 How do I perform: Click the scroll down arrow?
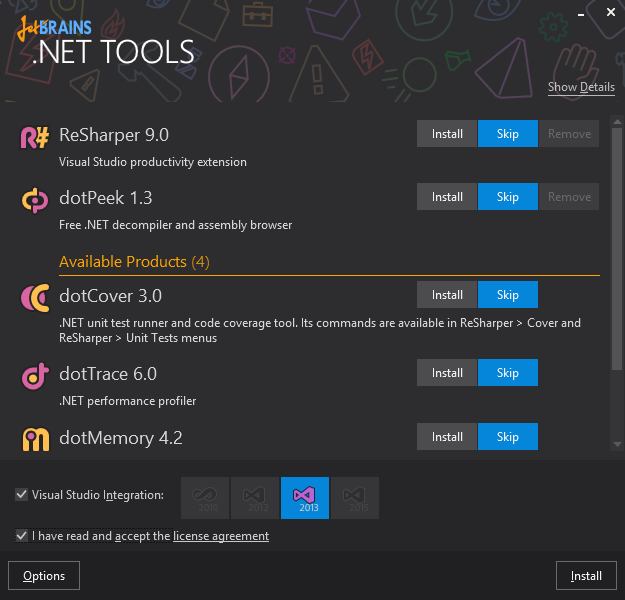coord(617,444)
